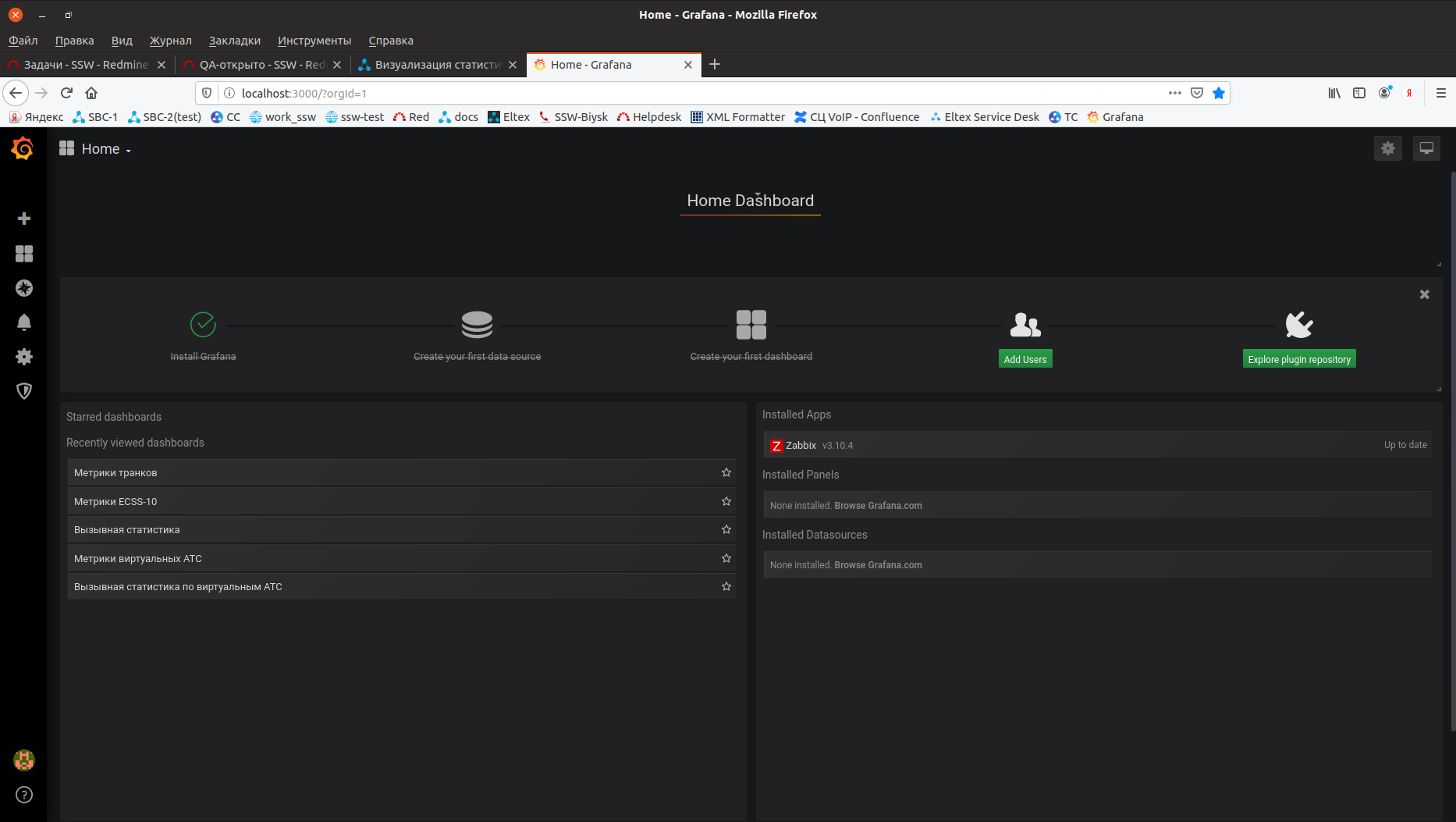Open user profile avatar in sidebar
The height and width of the screenshot is (822, 1456).
[x=24, y=760]
